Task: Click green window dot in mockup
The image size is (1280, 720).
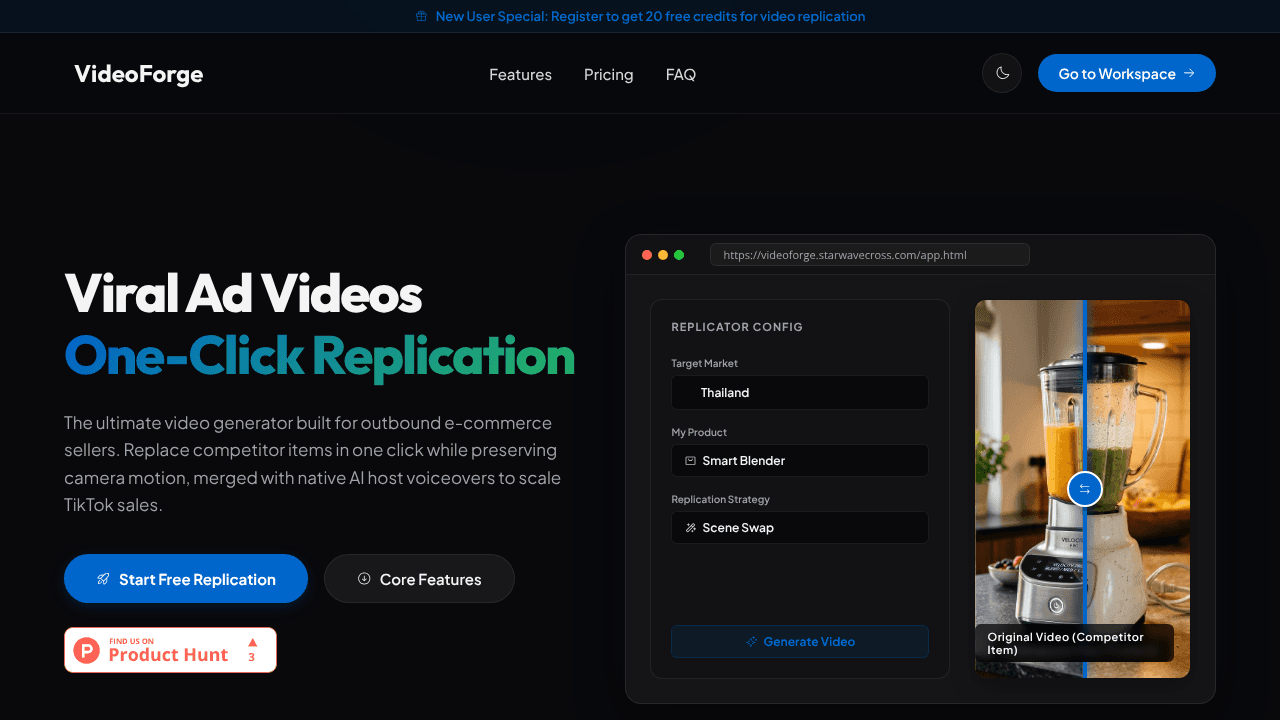Action: pyautogui.click(x=679, y=255)
